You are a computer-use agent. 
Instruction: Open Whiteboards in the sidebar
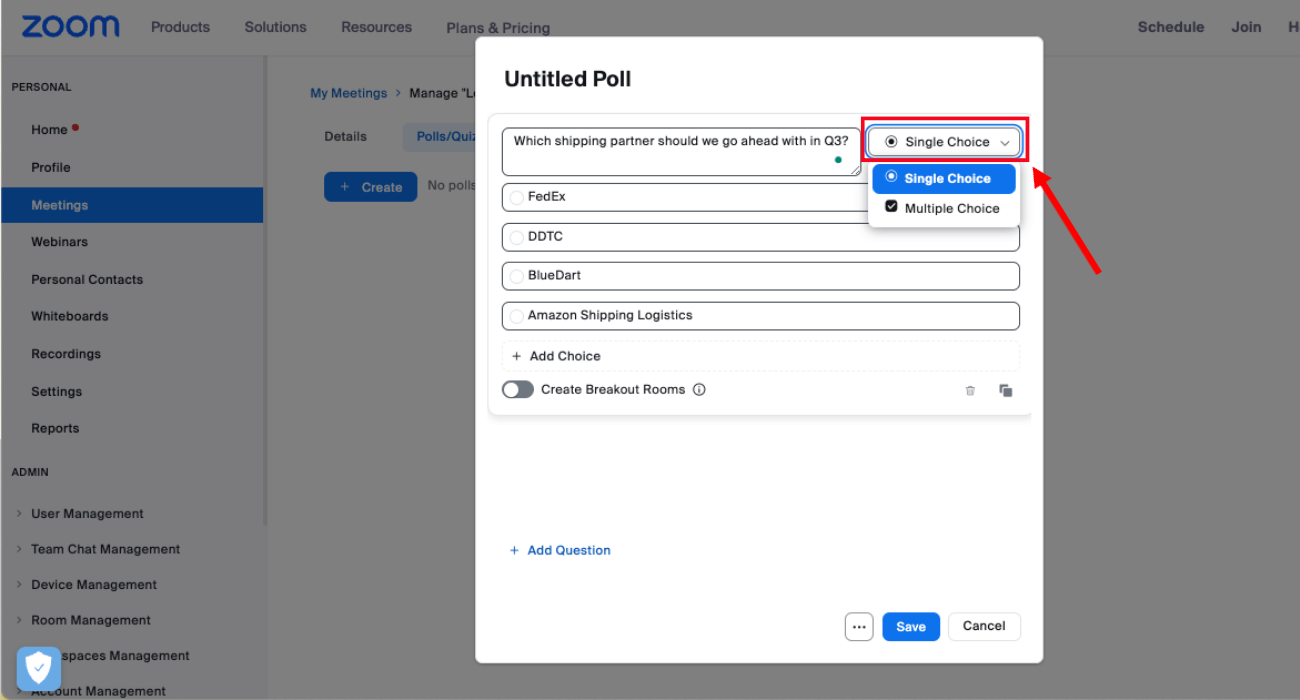pos(70,316)
